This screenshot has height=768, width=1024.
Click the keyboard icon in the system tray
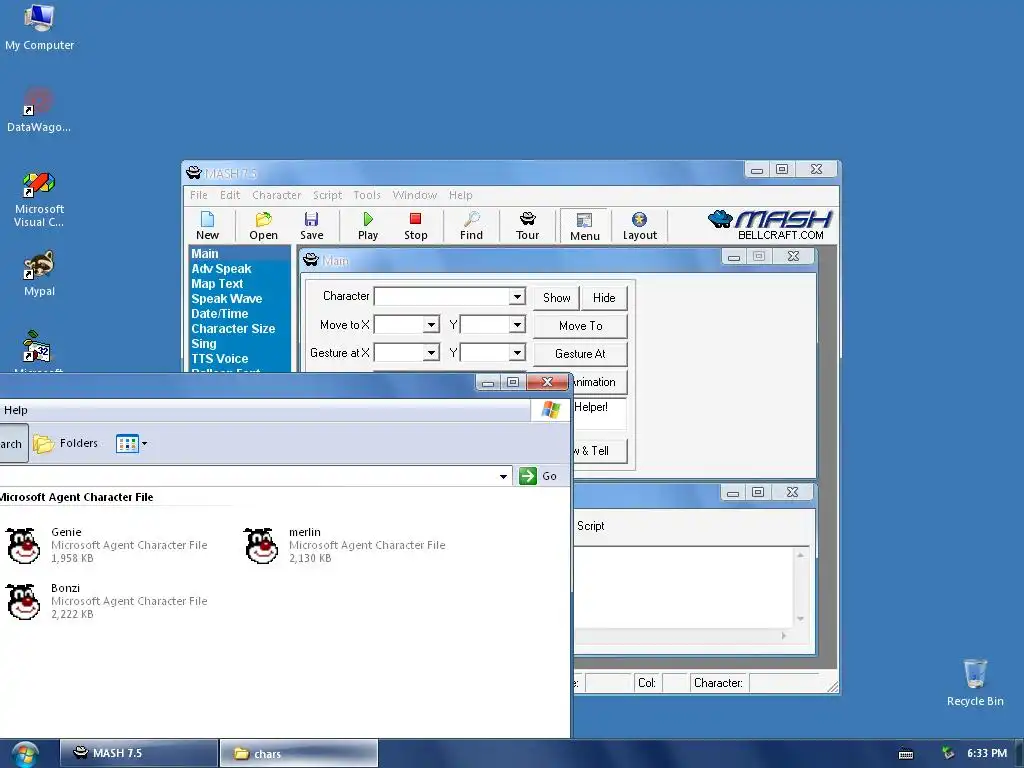906,754
